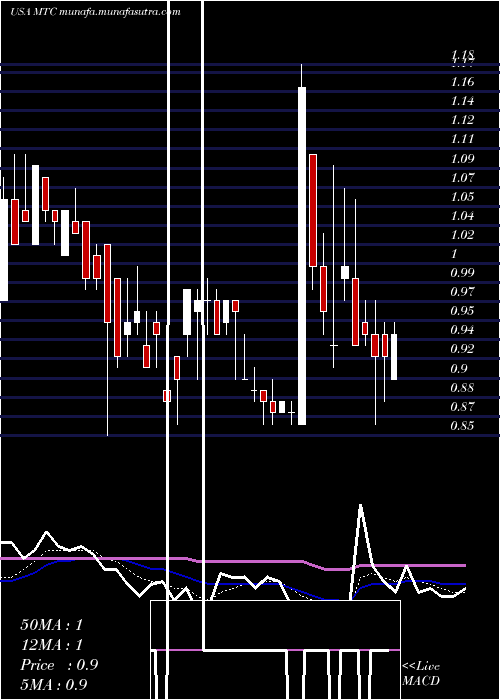Click the 1.07 price axis label
This screenshot has height=700, width=500.
462,178
